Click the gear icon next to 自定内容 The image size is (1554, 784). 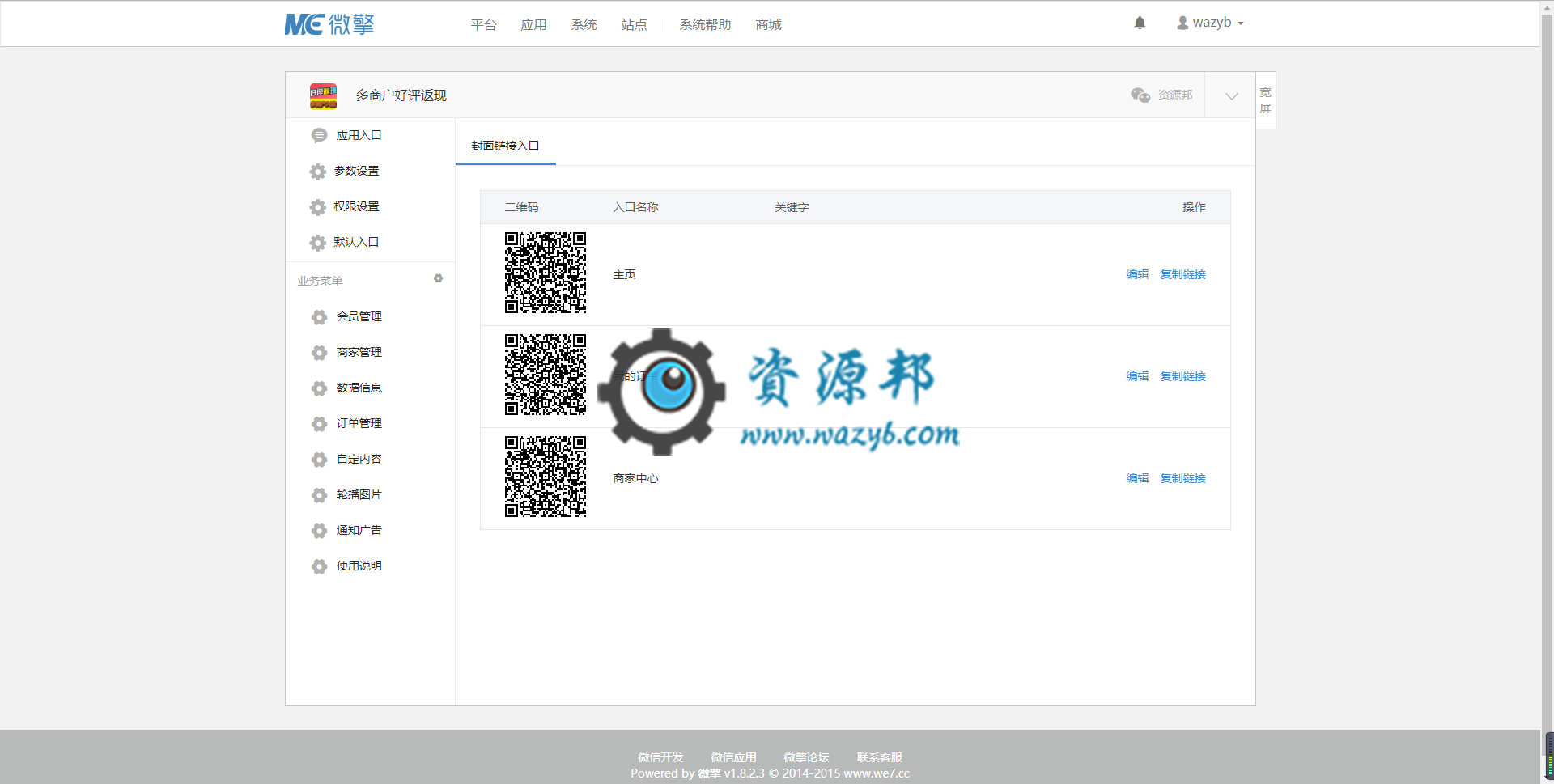pos(319,460)
